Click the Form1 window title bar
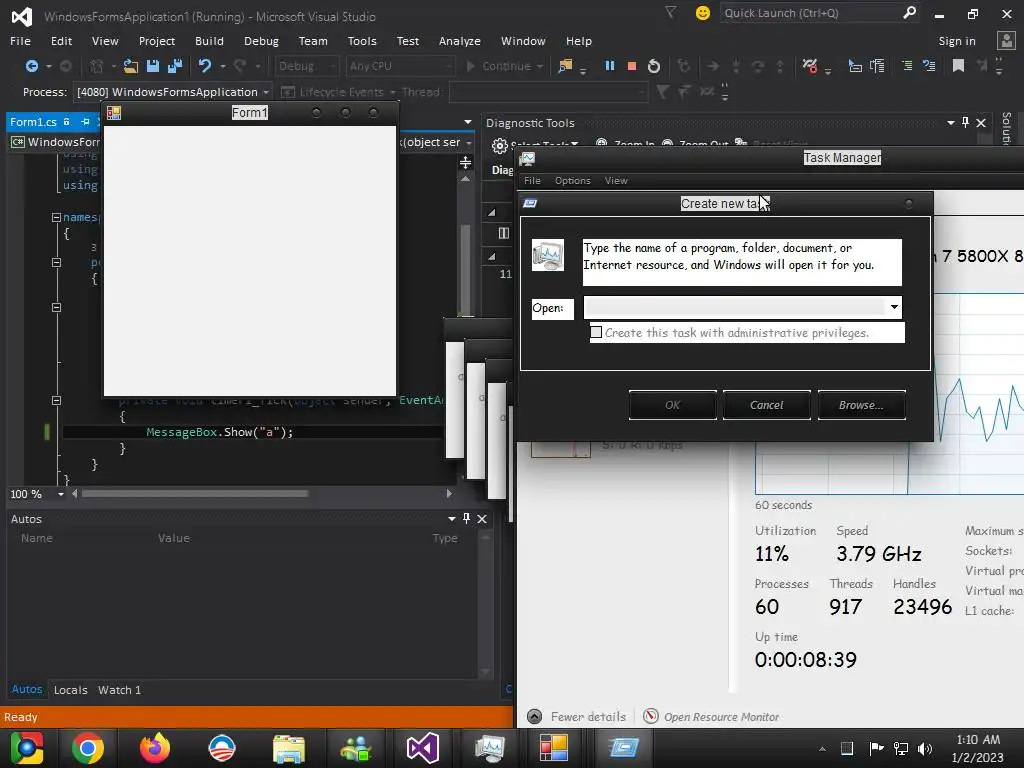 250,113
